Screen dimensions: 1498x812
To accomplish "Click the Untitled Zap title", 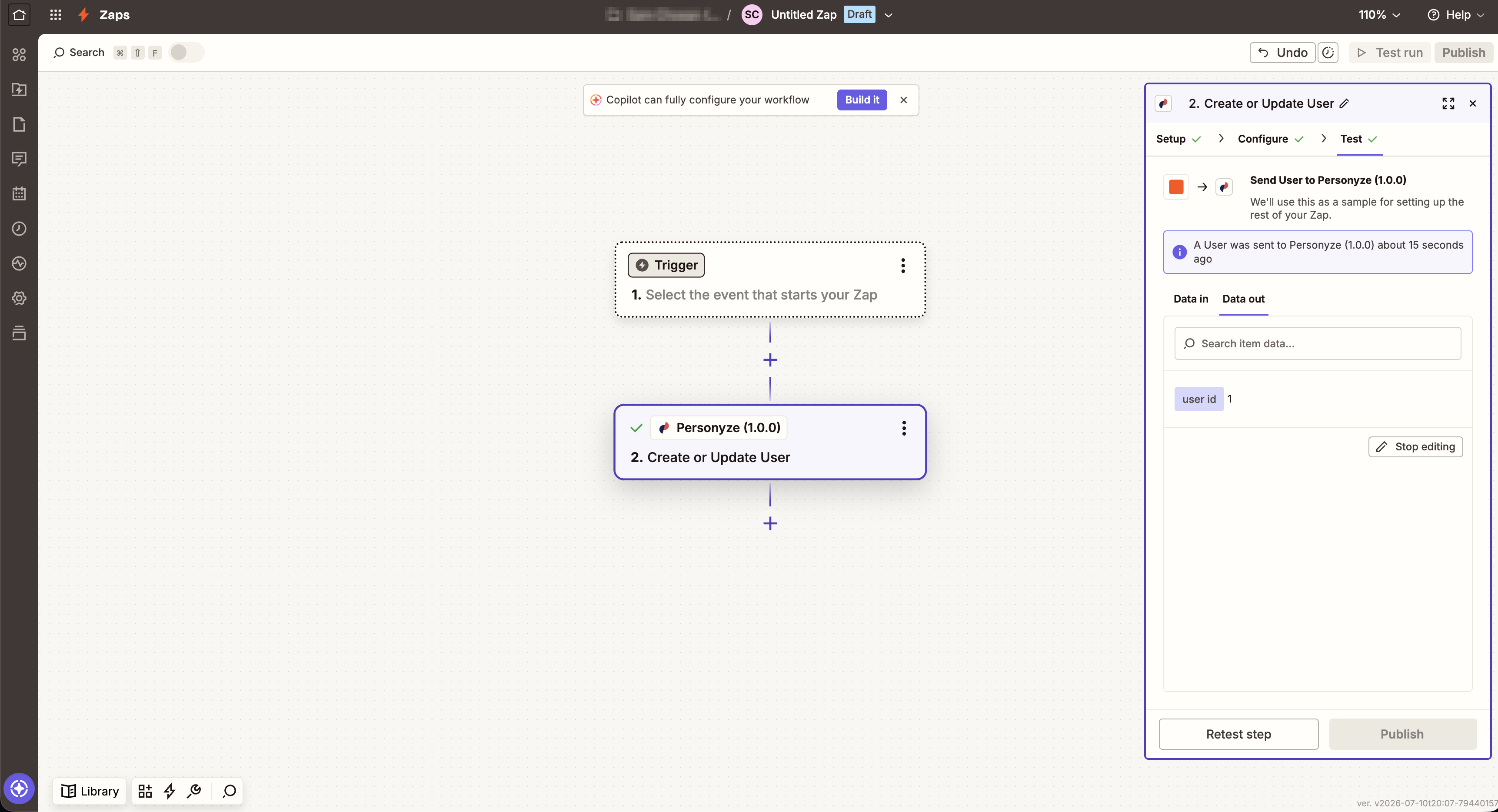I will click(804, 14).
